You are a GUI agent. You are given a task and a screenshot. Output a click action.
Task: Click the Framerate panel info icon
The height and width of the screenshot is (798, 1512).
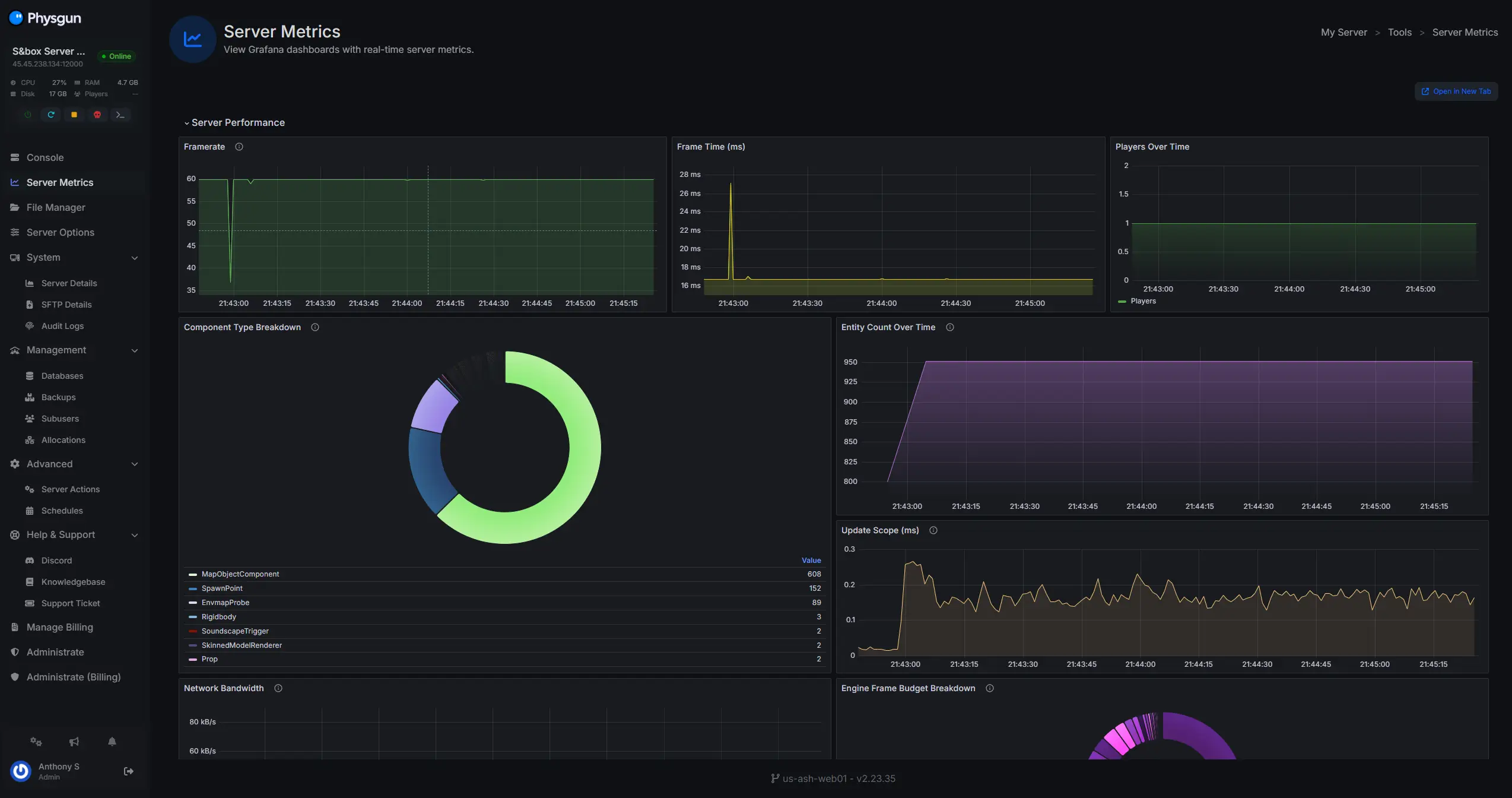(239, 147)
